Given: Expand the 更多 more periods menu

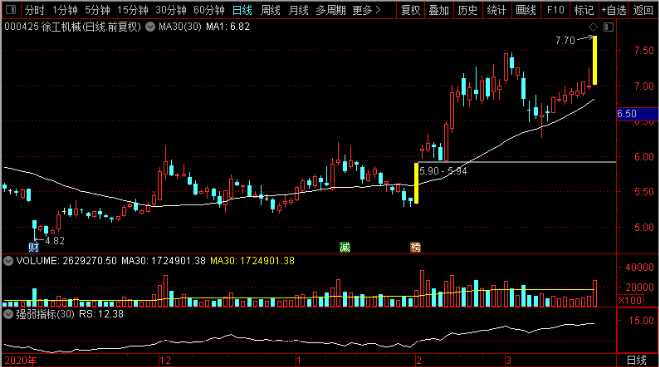Looking at the screenshot, I should pyautogui.click(x=367, y=10).
